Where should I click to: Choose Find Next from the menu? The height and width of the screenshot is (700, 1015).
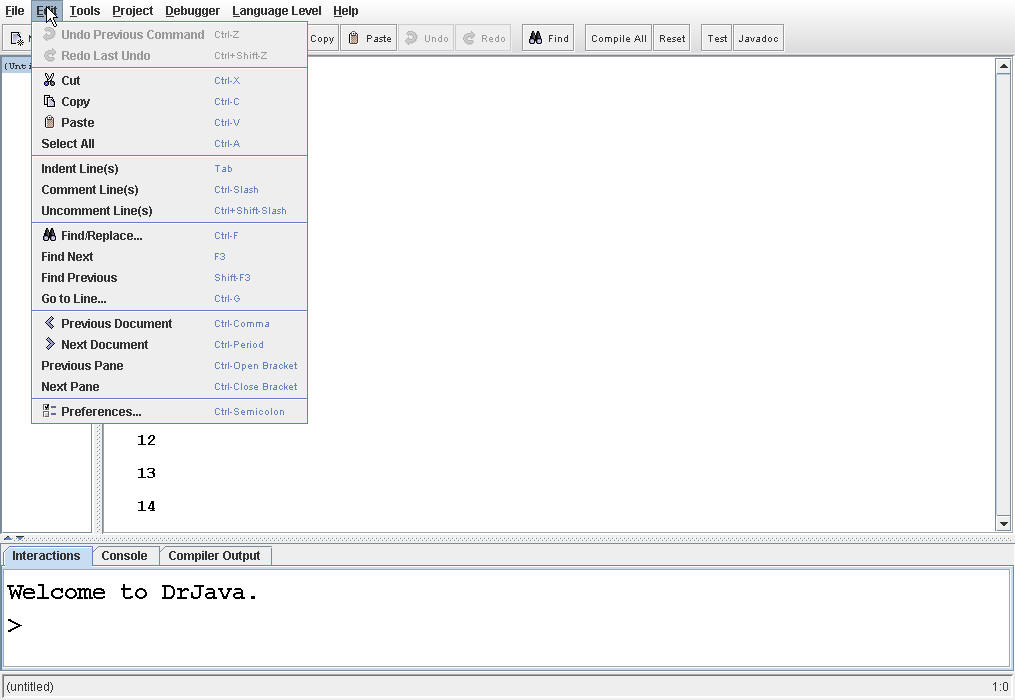click(169, 256)
